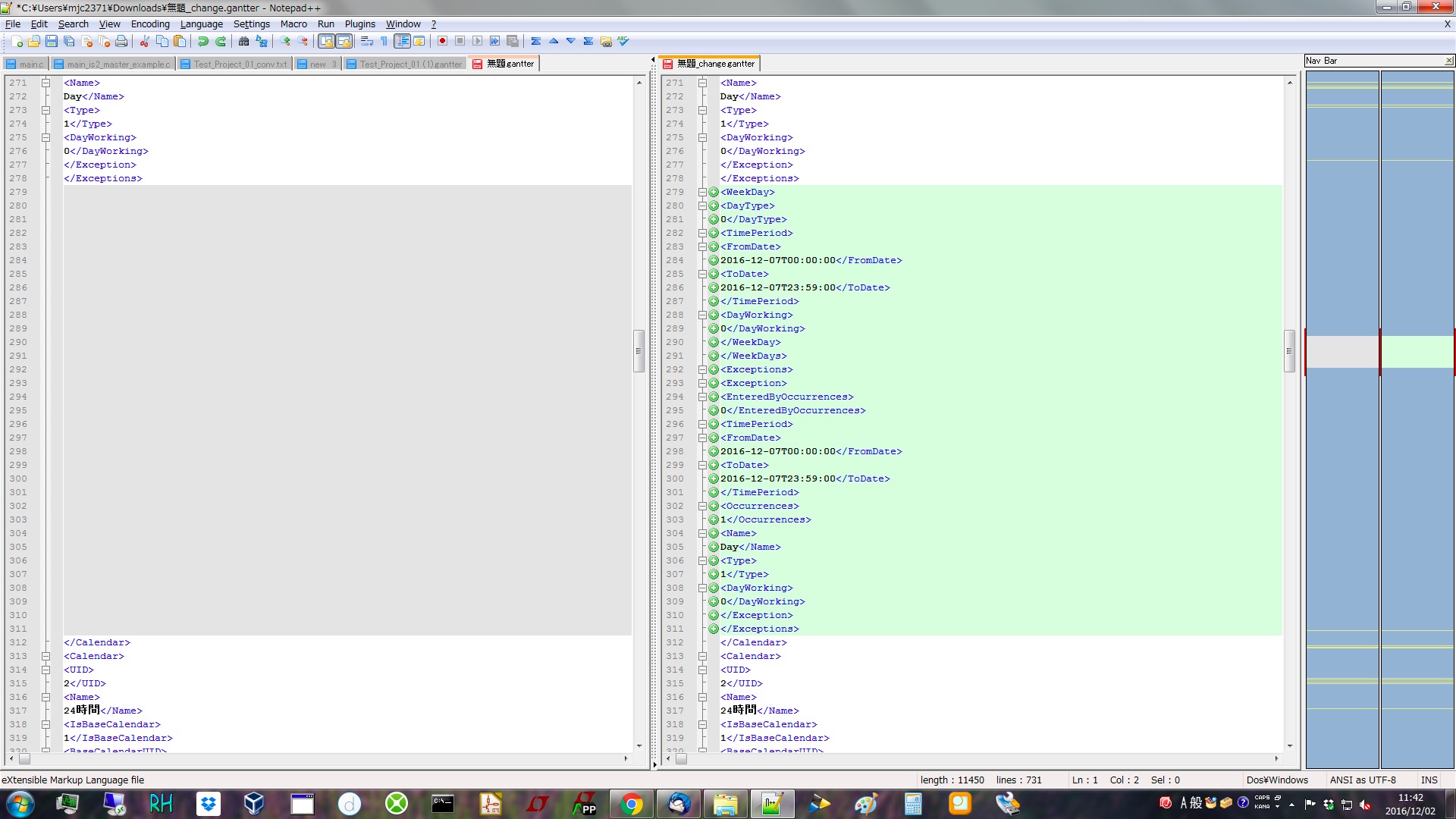Click the Paste toolbar icon
The width and height of the screenshot is (1456, 819).
pos(180,41)
